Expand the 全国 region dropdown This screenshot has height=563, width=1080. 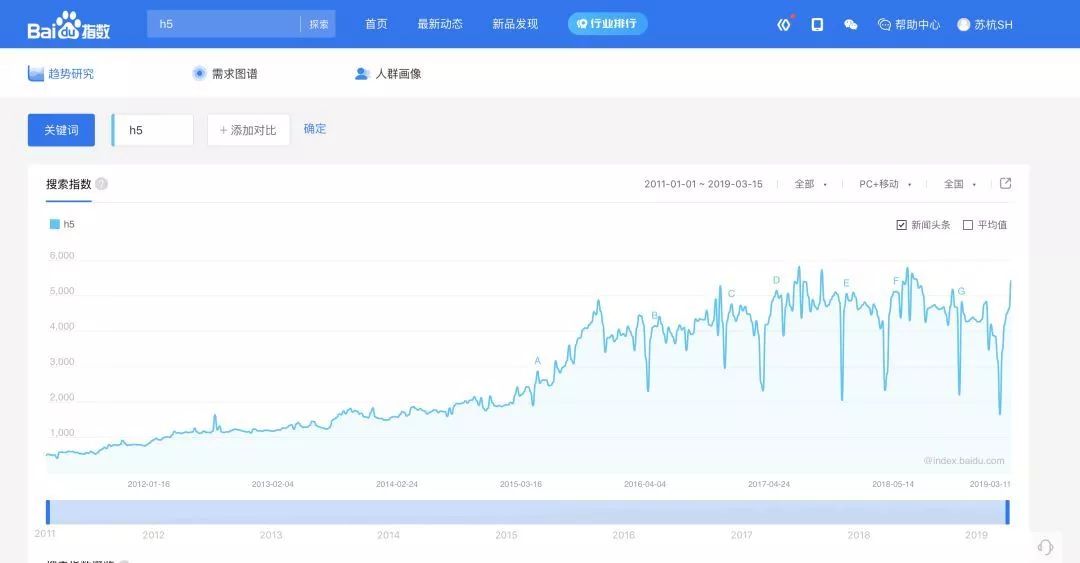[x=960, y=184]
